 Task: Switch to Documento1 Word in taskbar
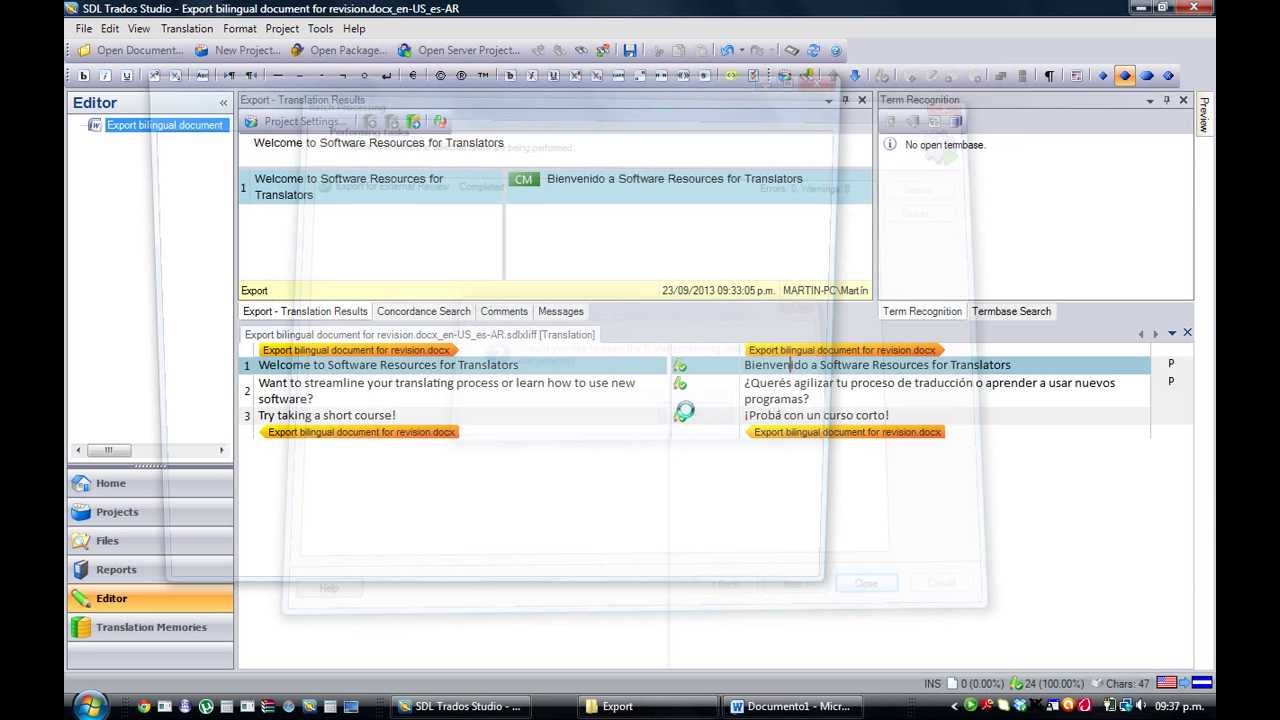coord(790,706)
